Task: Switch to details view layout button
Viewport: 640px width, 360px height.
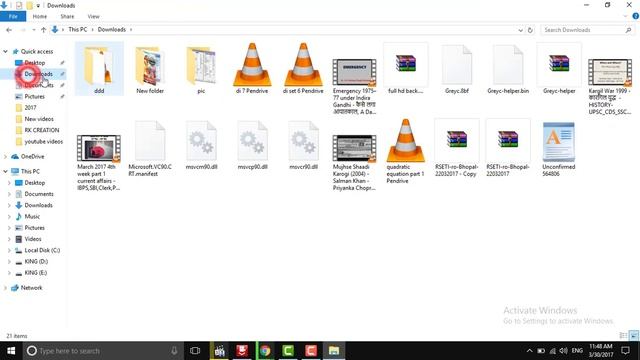Action: [623, 336]
